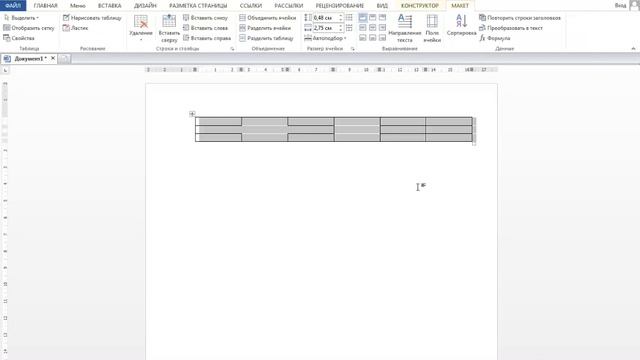Click Insert Left (Вставить слева)
This screenshot has width=640, height=360.
[205, 28]
